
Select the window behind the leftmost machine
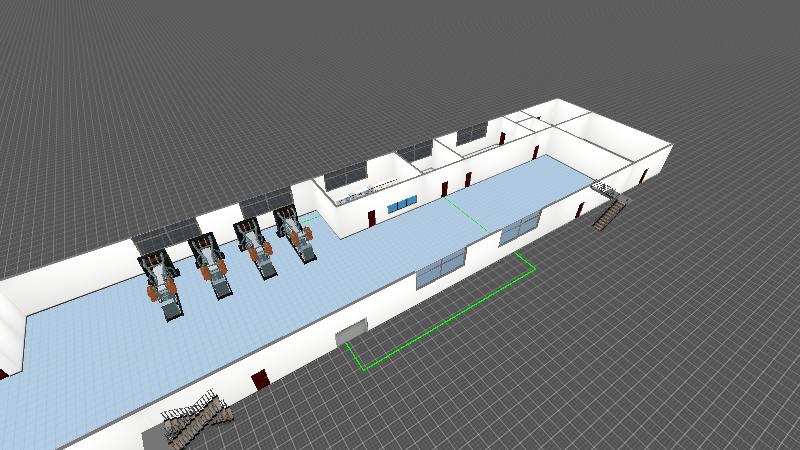tap(152, 242)
